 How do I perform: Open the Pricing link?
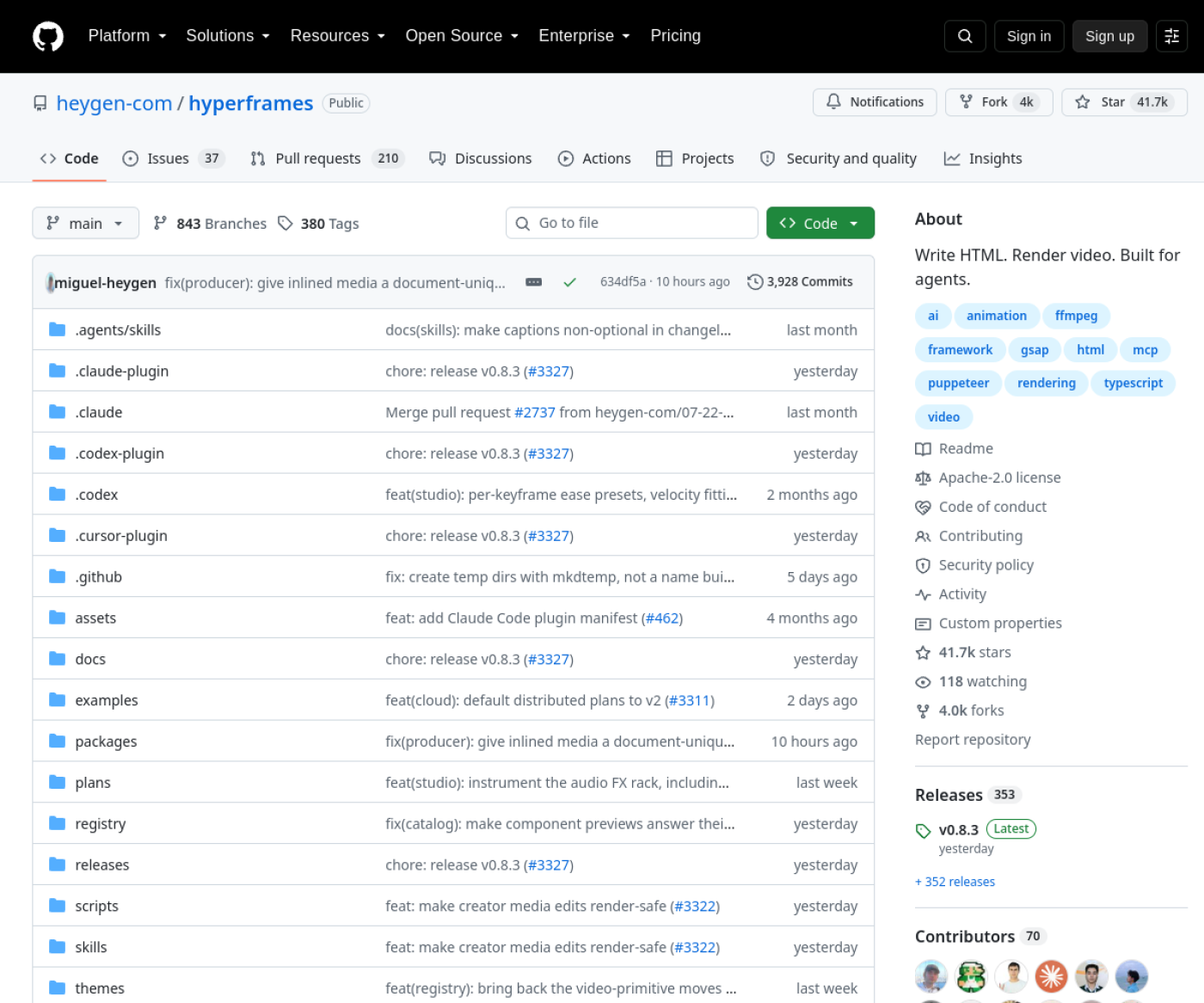coord(676,36)
